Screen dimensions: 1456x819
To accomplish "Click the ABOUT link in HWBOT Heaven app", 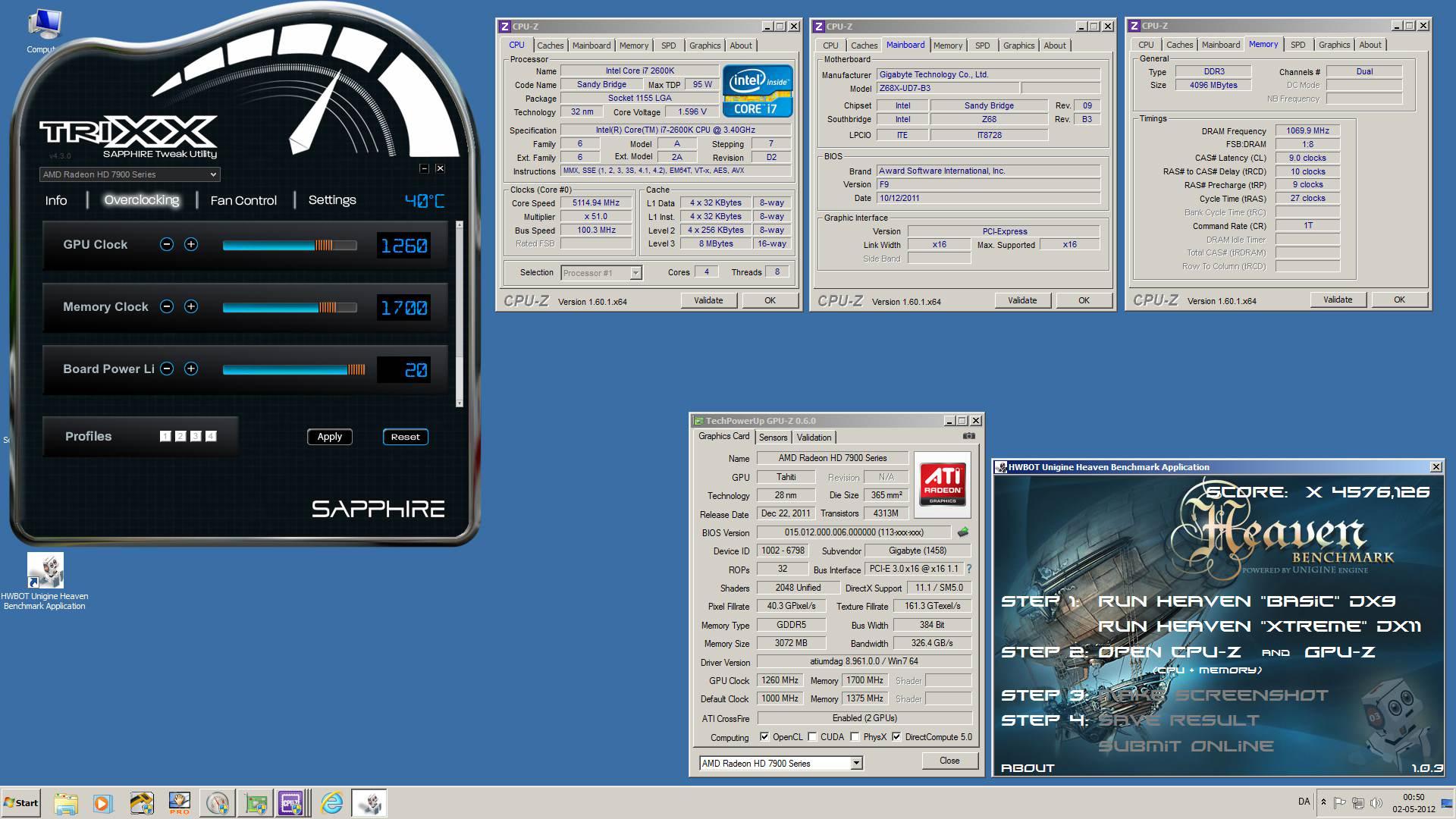I will click(x=1028, y=767).
